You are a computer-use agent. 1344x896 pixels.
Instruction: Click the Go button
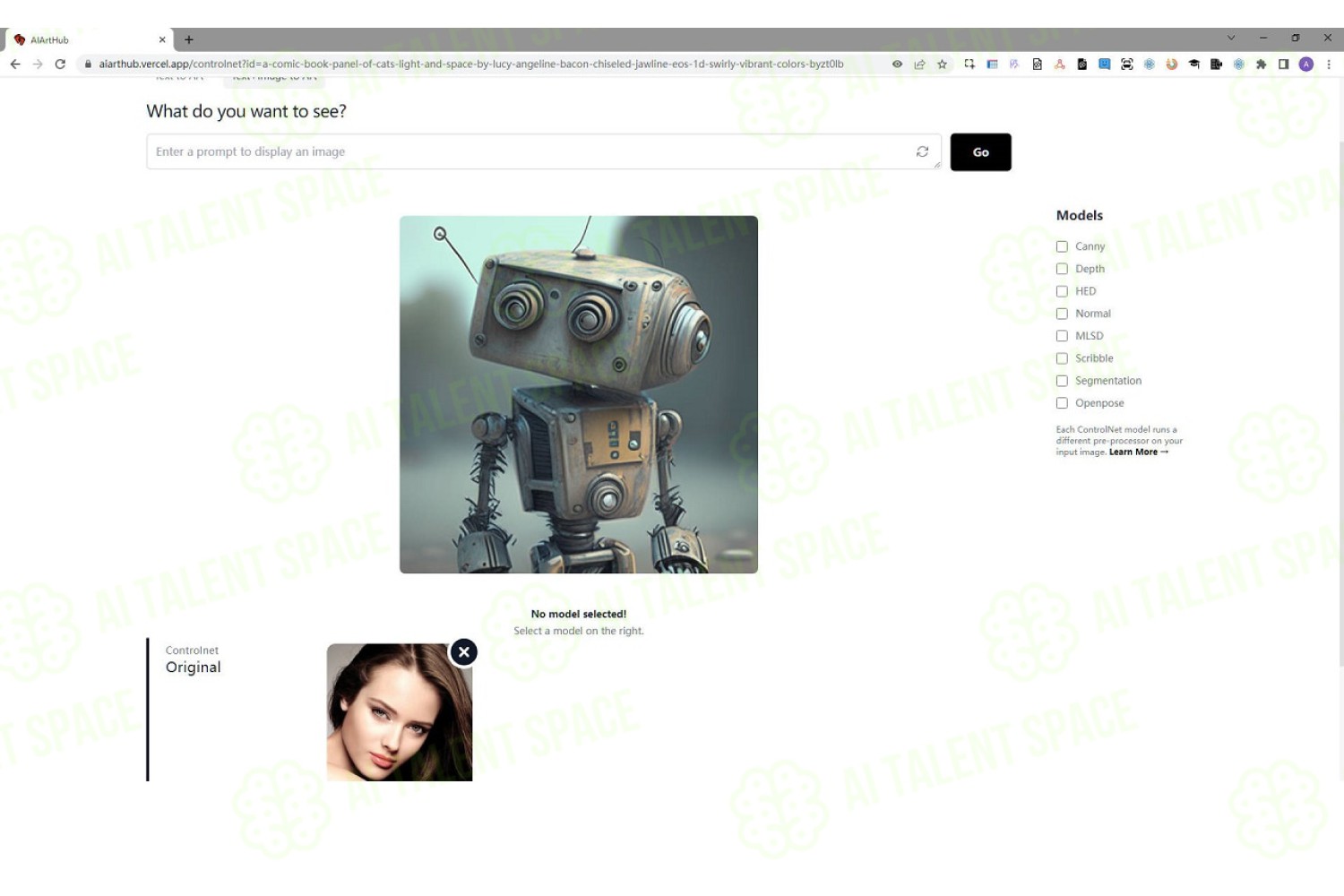(x=980, y=152)
